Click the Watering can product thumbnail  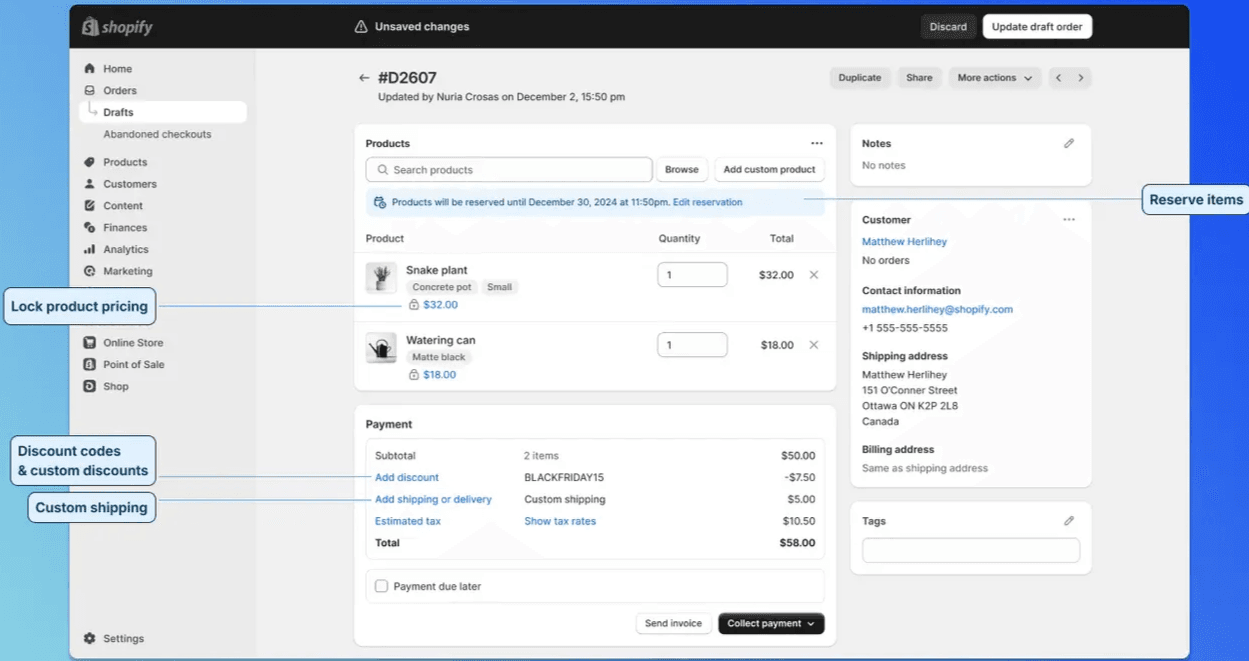pos(381,347)
